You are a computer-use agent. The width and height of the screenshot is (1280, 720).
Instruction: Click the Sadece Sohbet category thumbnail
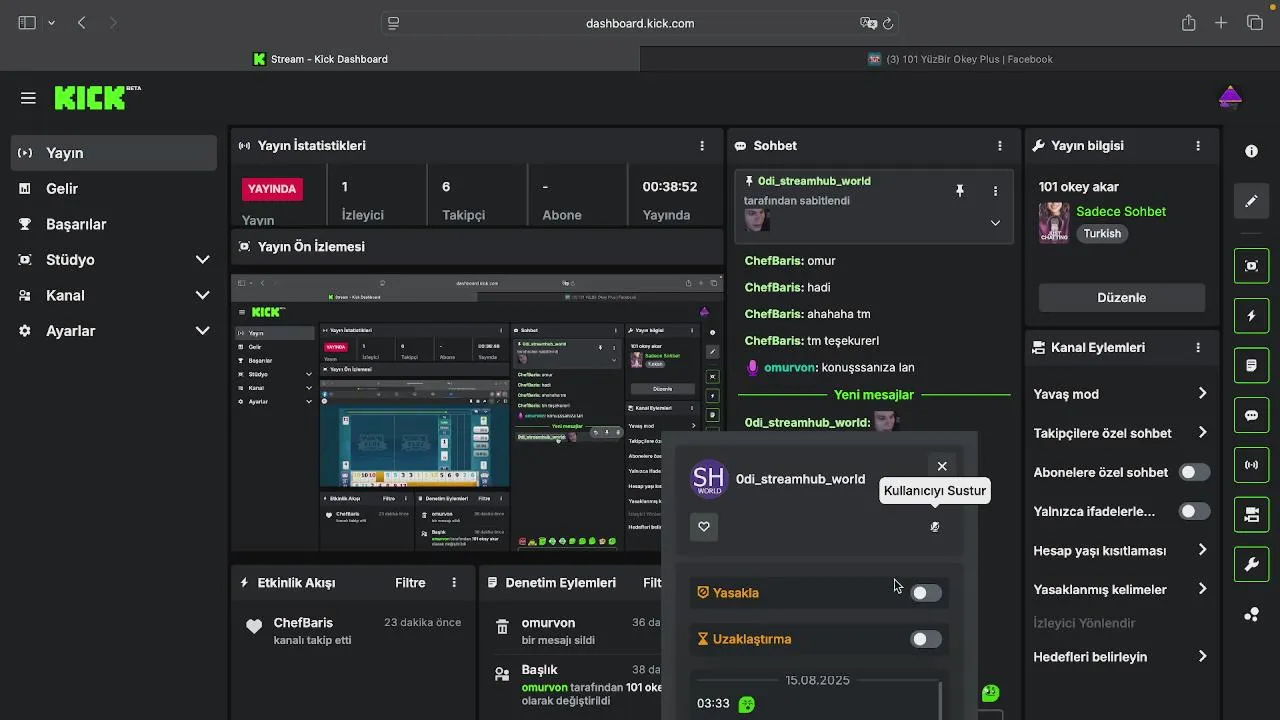[x=1054, y=223]
